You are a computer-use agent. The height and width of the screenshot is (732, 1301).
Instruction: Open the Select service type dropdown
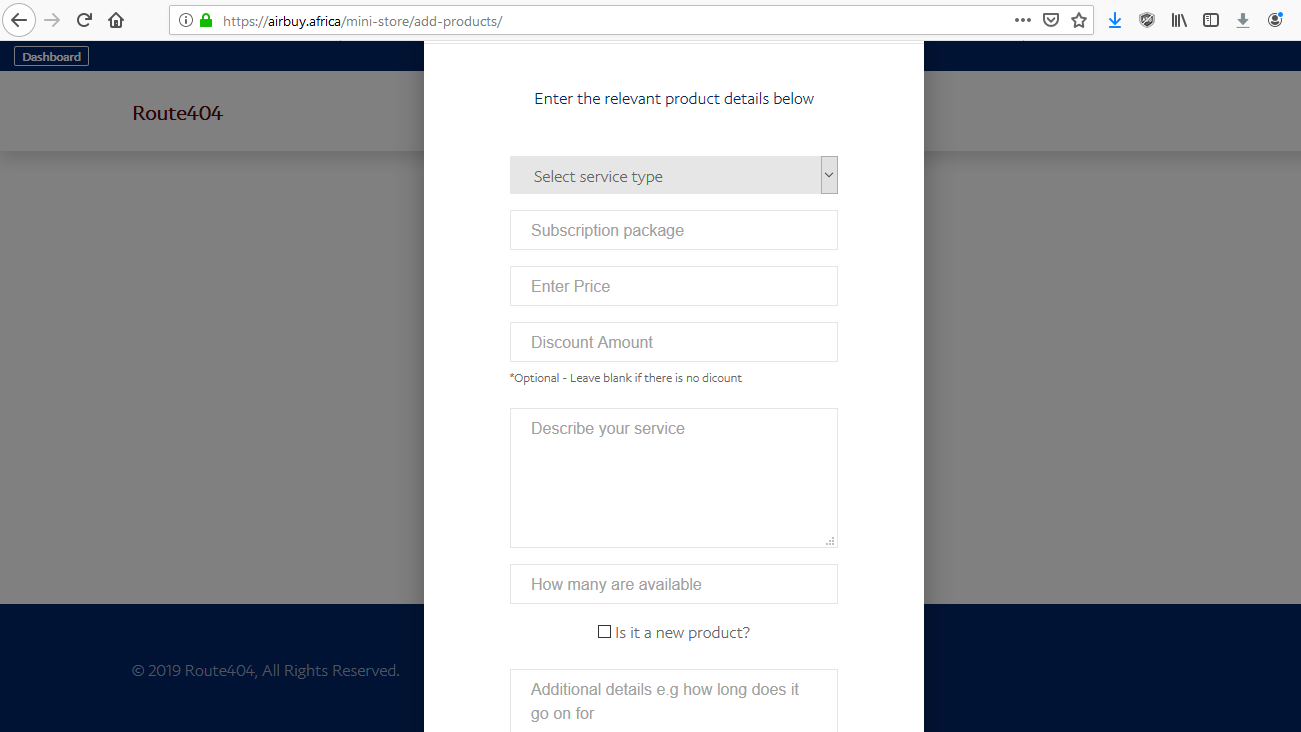(673, 176)
